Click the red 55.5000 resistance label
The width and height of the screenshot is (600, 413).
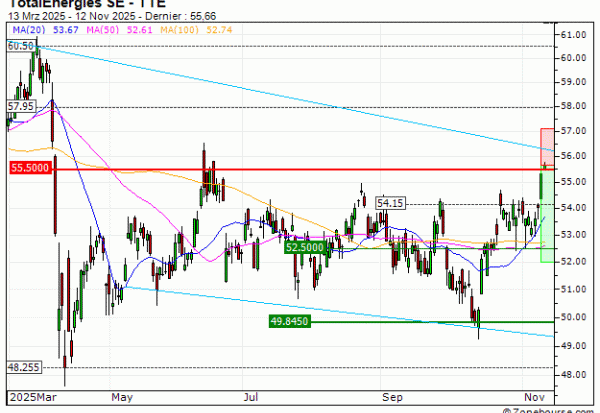click(x=30, y=168)
